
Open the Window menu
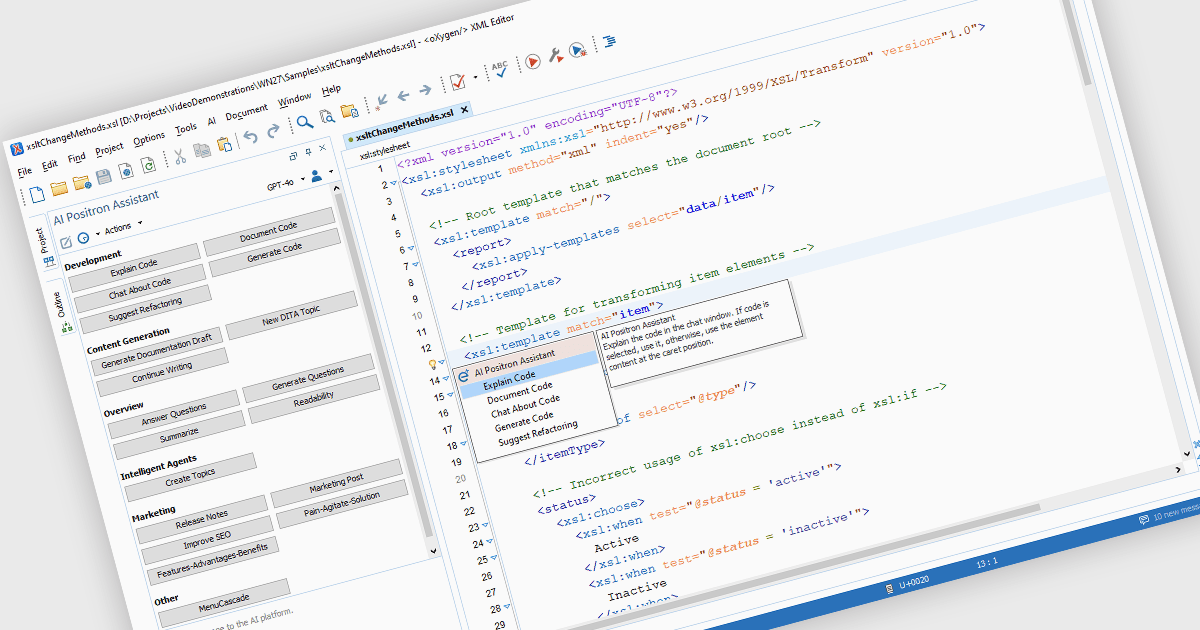click(x=294, y=99)
